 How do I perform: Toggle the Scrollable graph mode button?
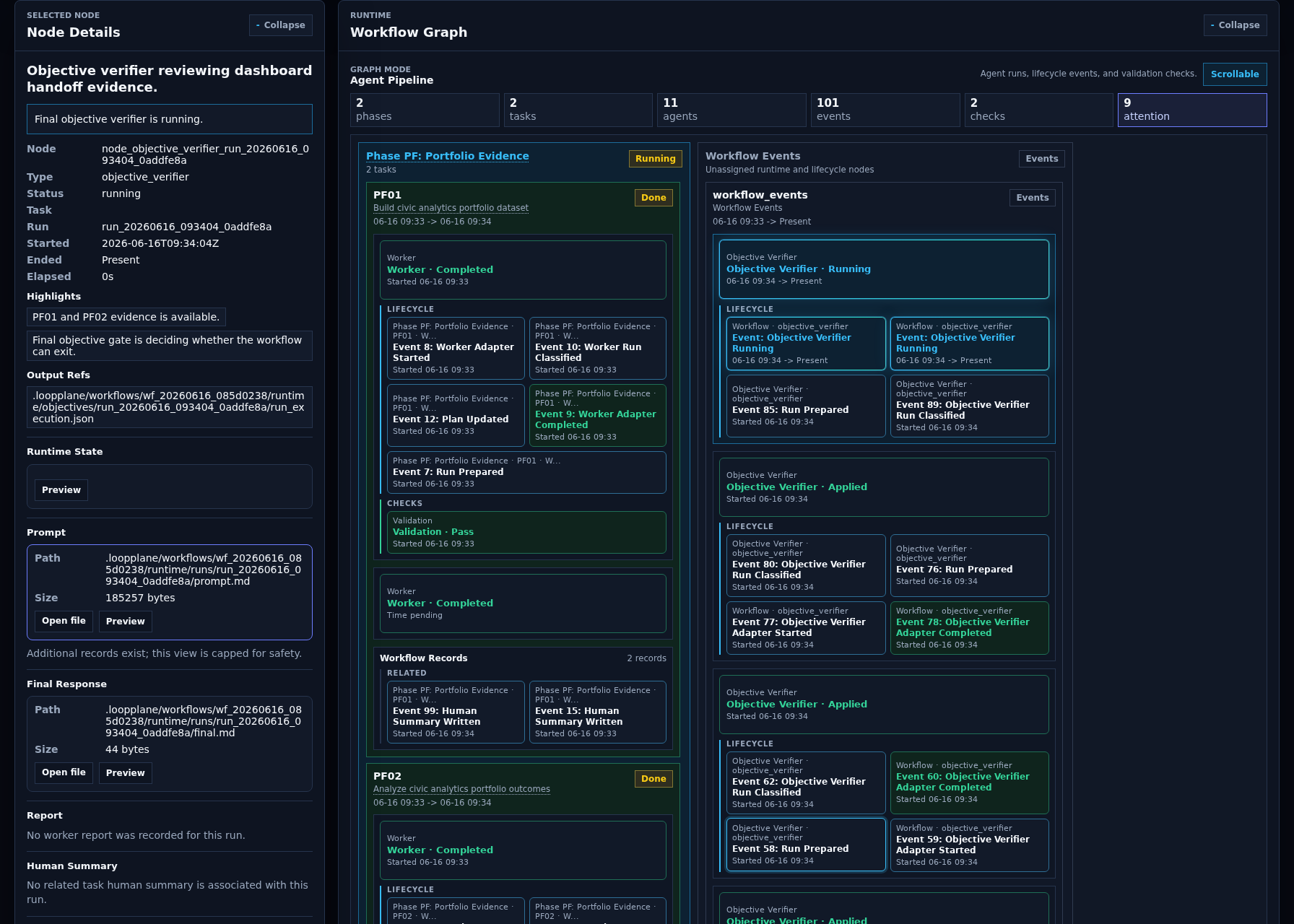pyautogui.click(x=1235, y=74)
